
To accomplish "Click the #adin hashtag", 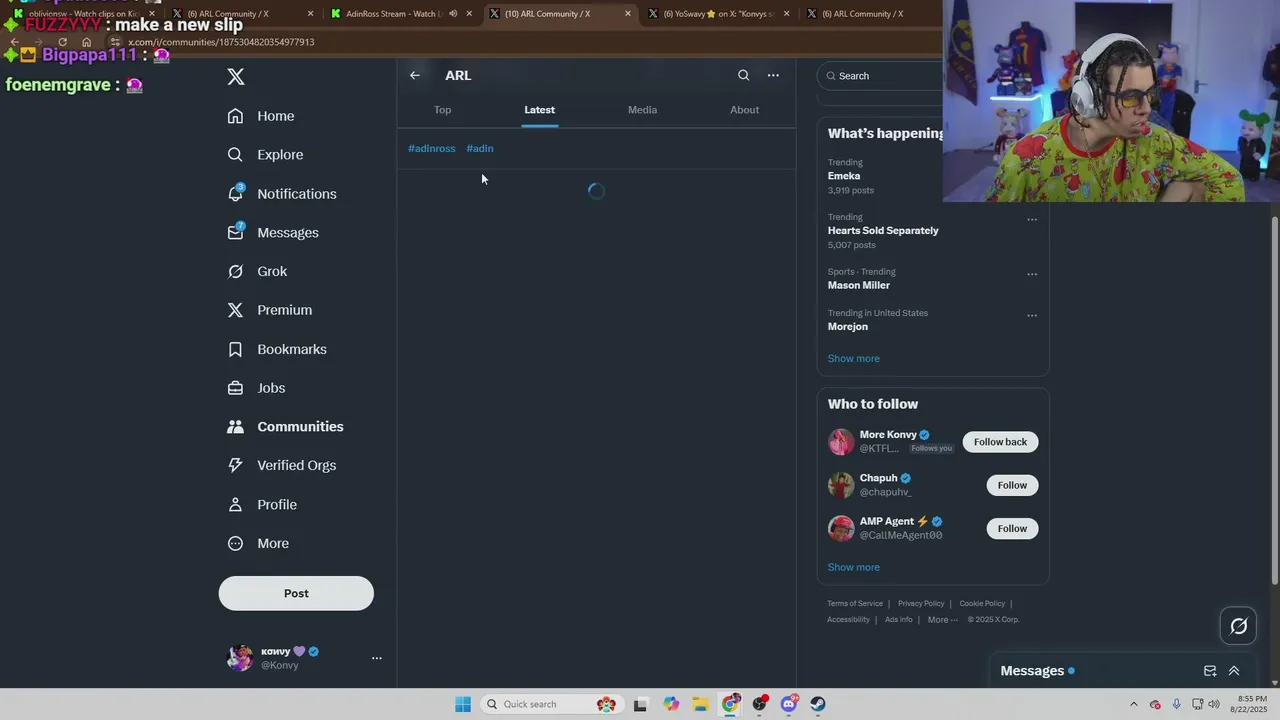I will pyautogui.click(x=480, y=148).
